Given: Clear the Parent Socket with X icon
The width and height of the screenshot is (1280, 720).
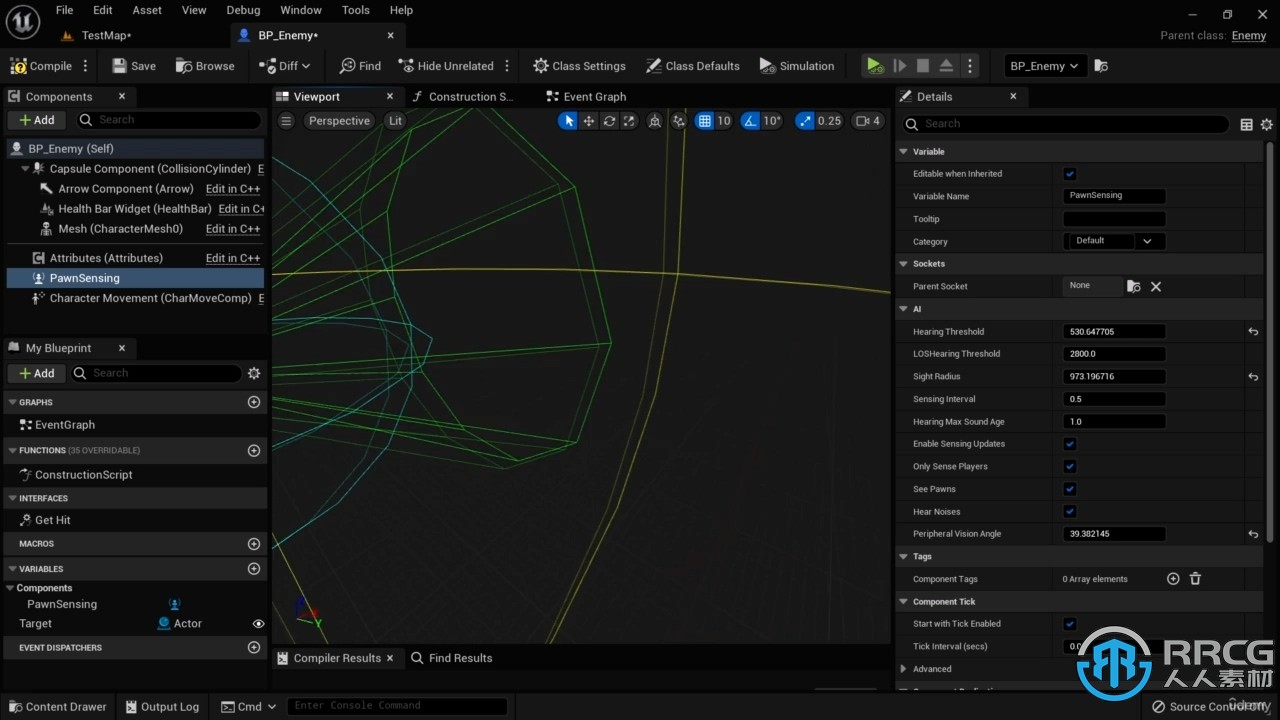Looking at the screenshot, I should point(1156,287).
